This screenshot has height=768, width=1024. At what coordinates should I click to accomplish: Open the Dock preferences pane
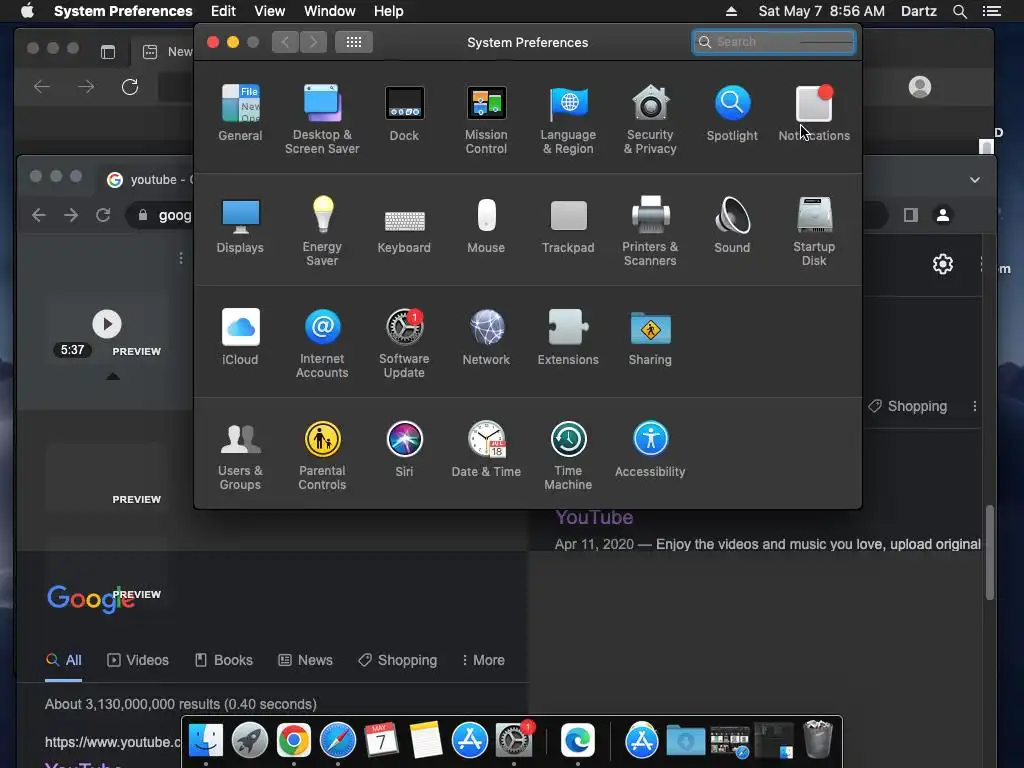pos(404,112)
